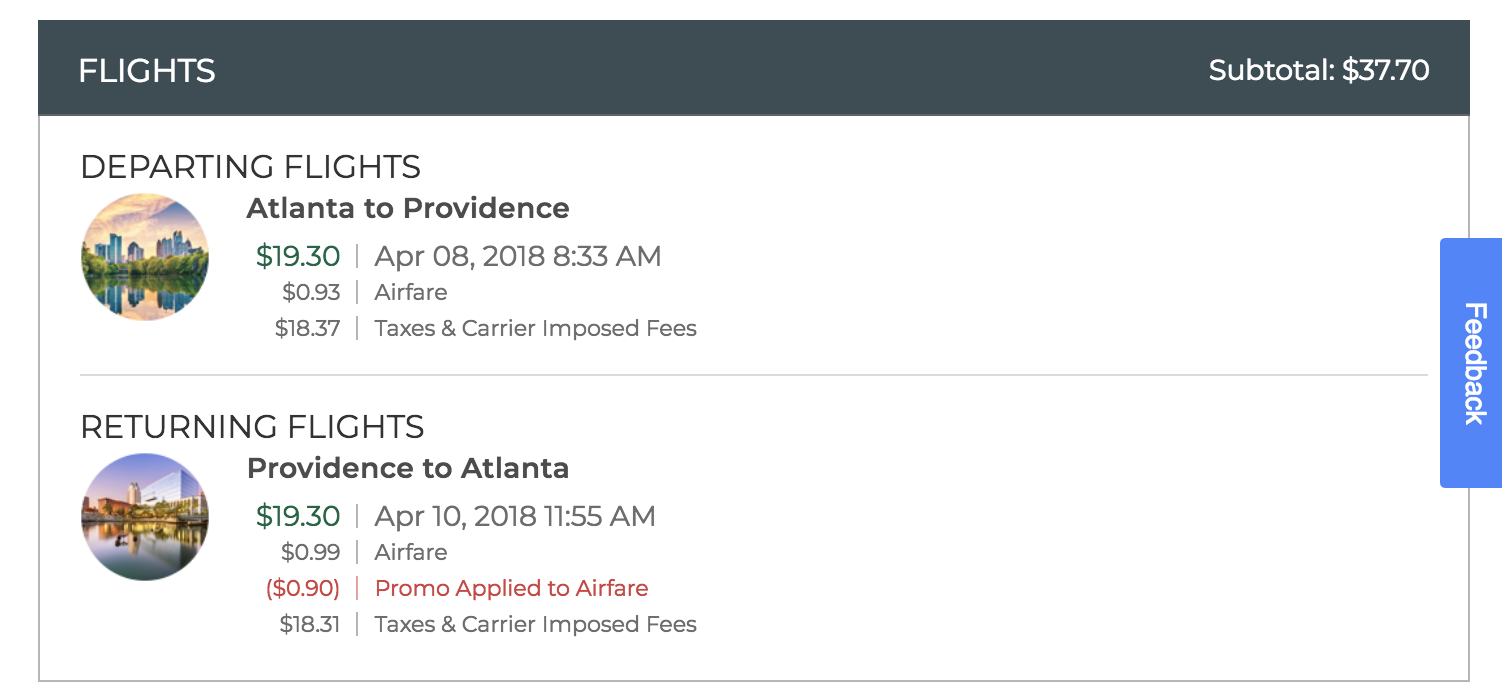
Task: Click the Apr 08, 2018 8:33 AM departure time
Action: click(517, 256)
